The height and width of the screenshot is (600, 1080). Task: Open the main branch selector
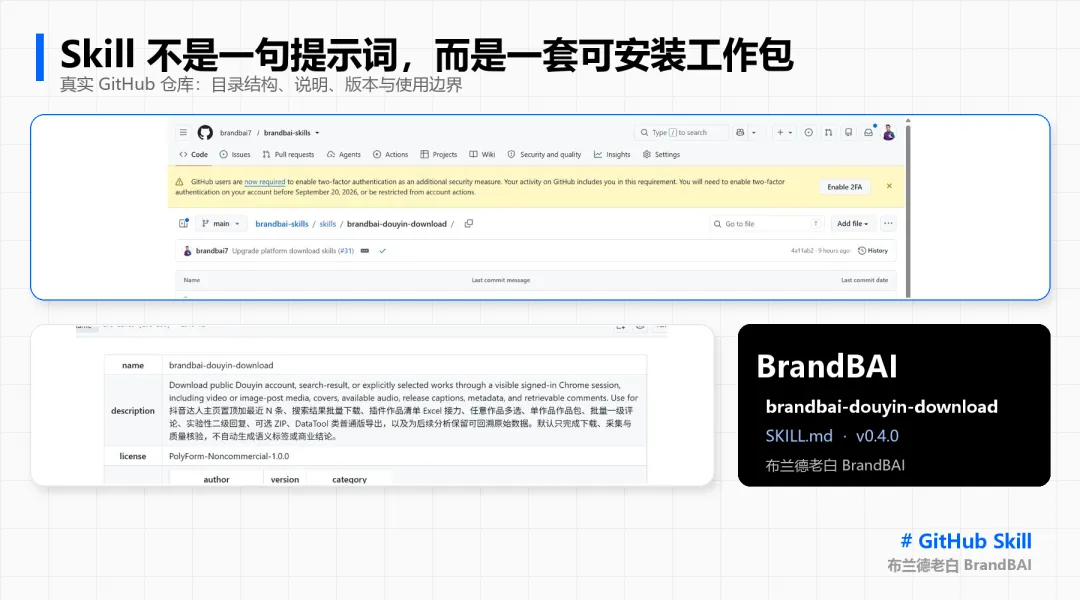(220, 223)
